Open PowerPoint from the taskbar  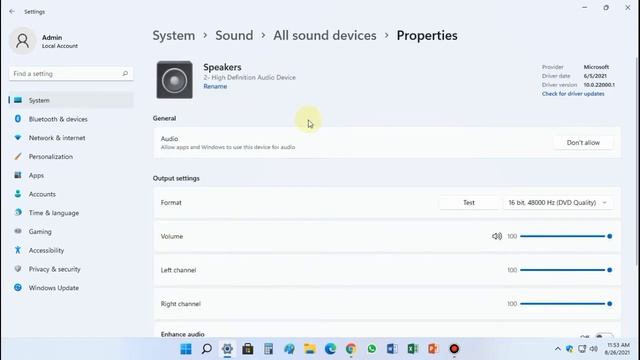pos(433,349)
